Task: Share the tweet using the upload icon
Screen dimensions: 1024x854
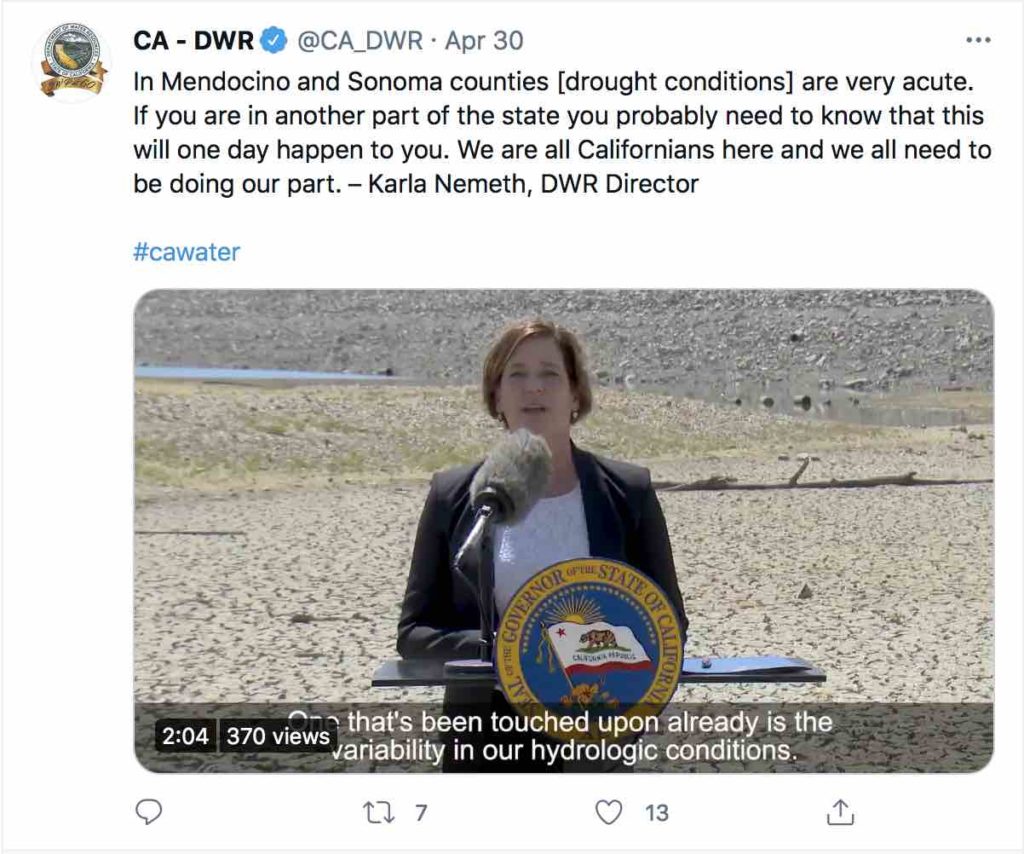Action: pyautogui.click(x=840, y=812)
